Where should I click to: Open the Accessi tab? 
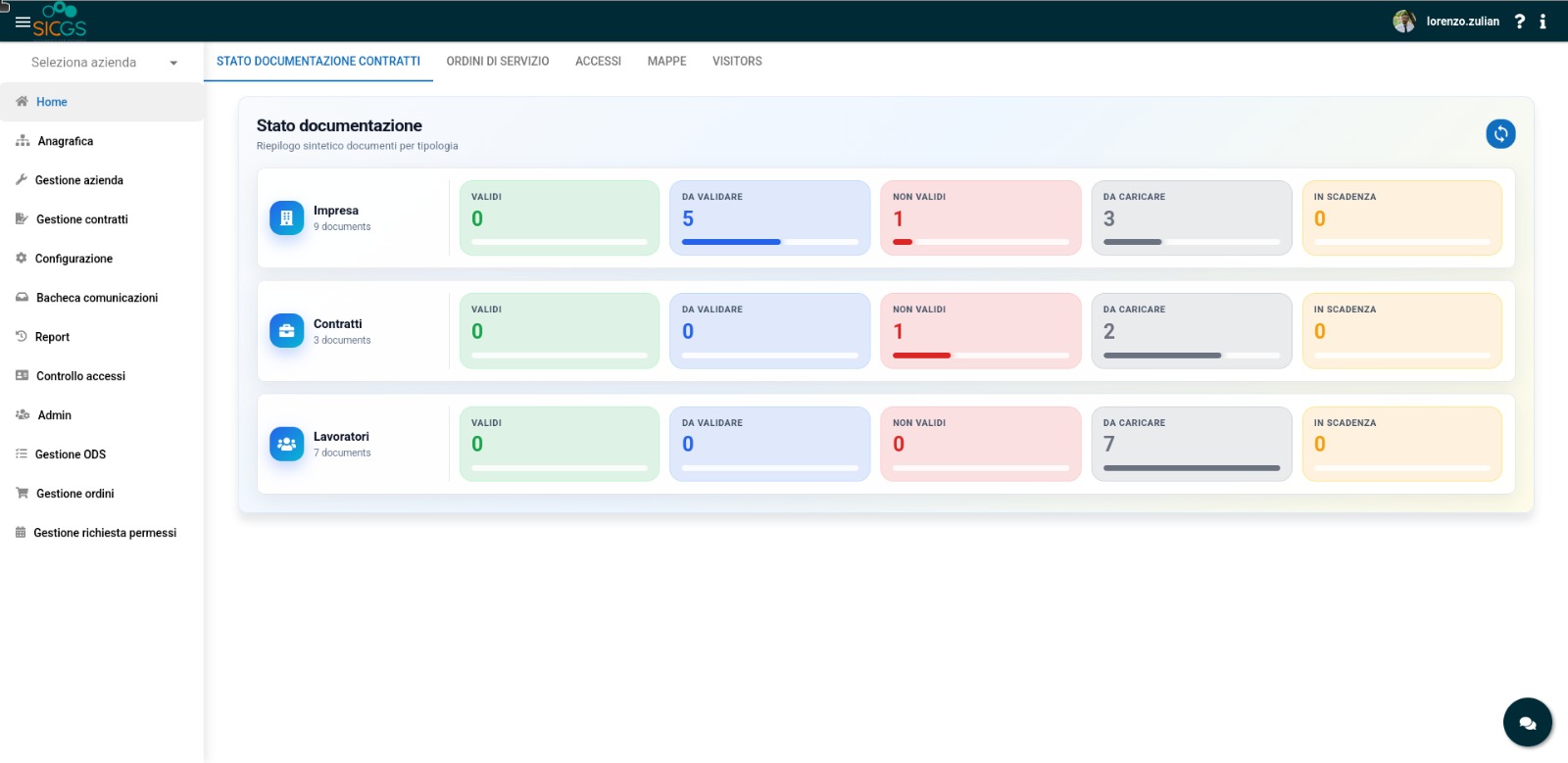(x=598, y=61)
